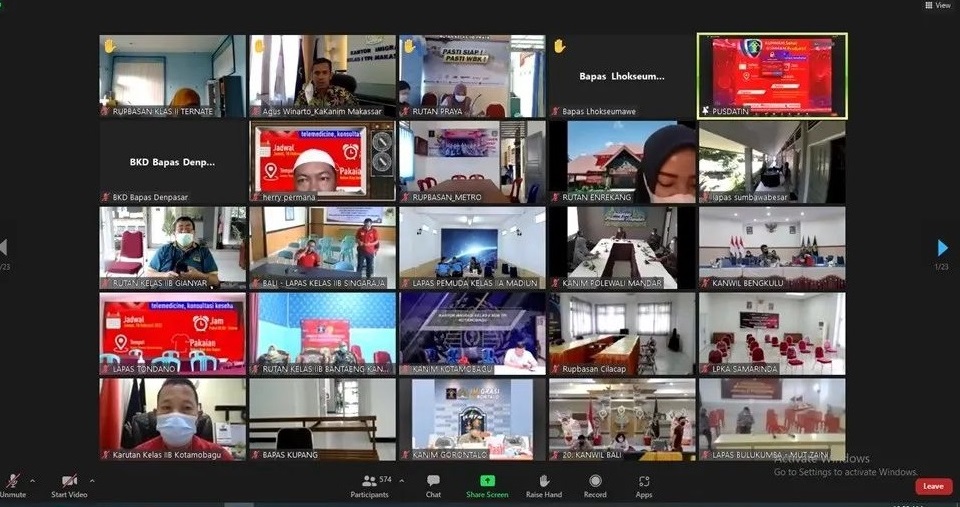Select the PUSDATIN shared screen tile
The image size is (960, 507).
coord(773,76)
